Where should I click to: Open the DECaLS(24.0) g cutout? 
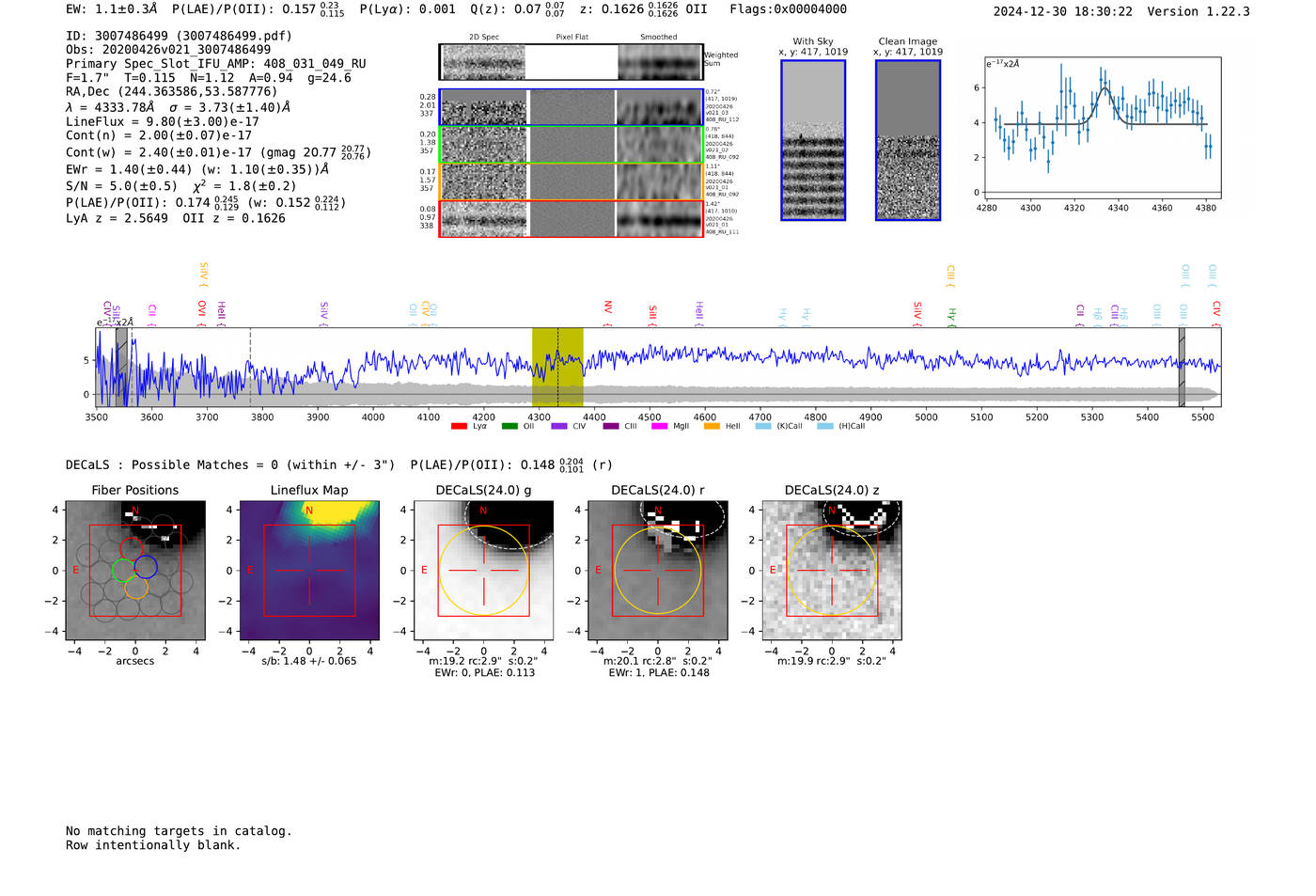click(x=484, y=571)
